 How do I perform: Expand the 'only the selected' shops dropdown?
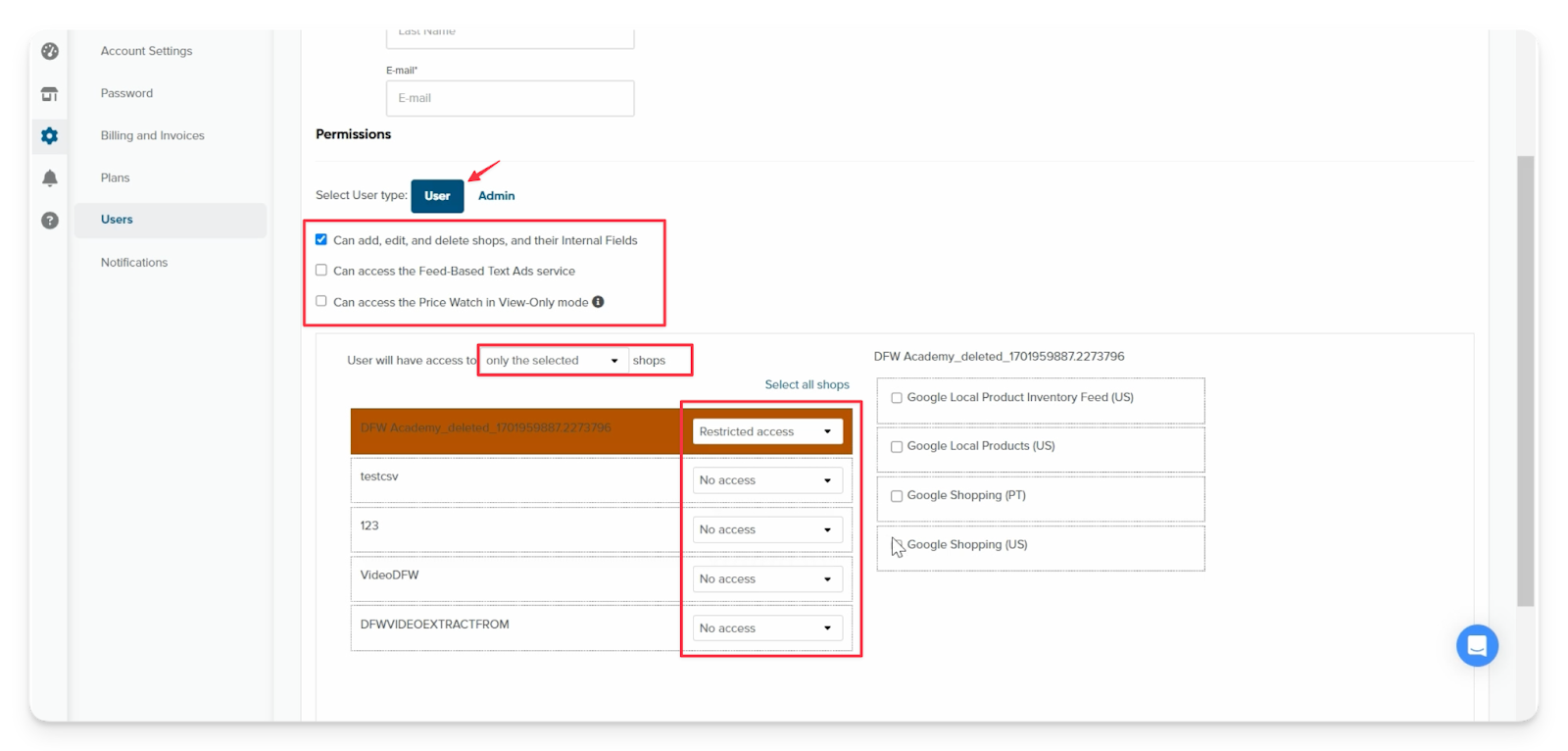point(553,361)
